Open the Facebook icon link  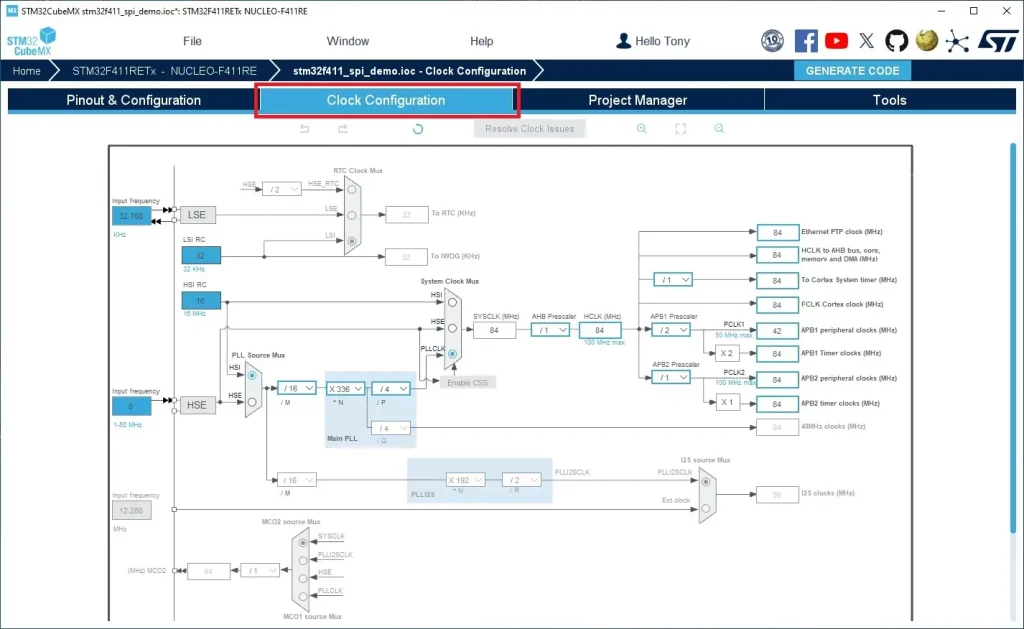click(806, 41)
